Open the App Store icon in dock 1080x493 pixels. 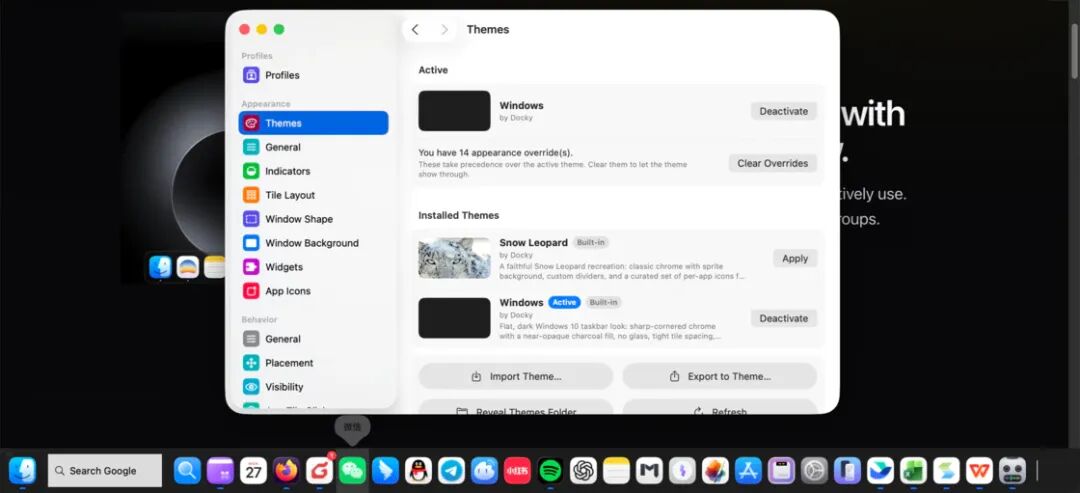pos(748,471)
